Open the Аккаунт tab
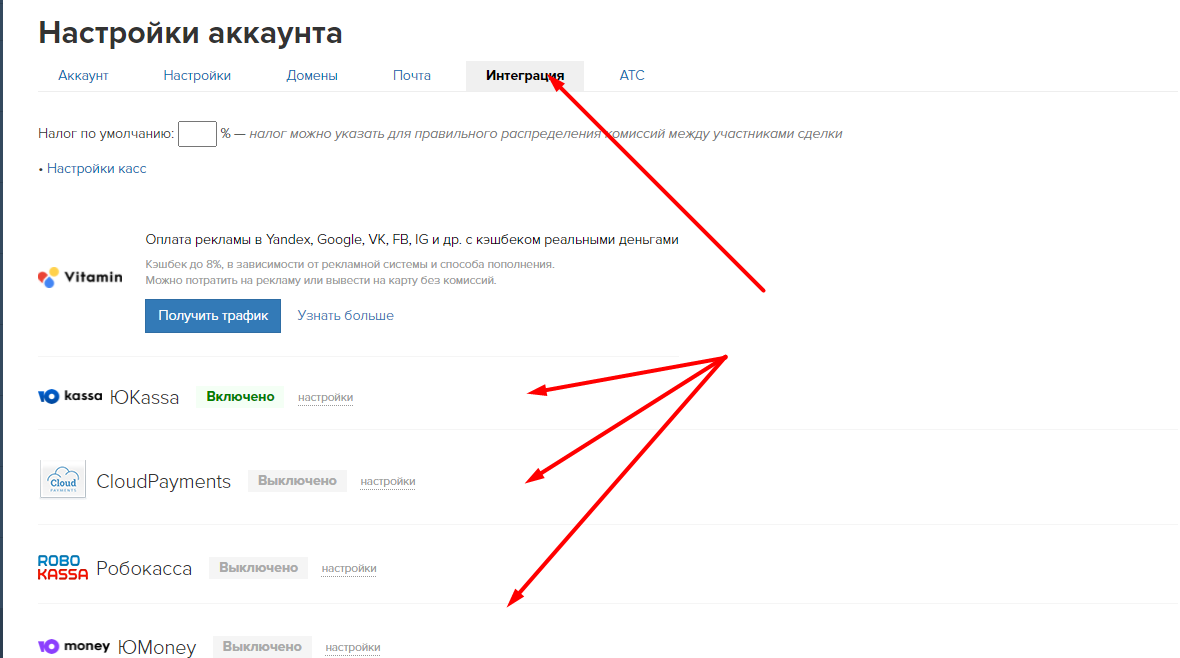The height and width of the screenshot is (658, 1180). pos(83,75)
